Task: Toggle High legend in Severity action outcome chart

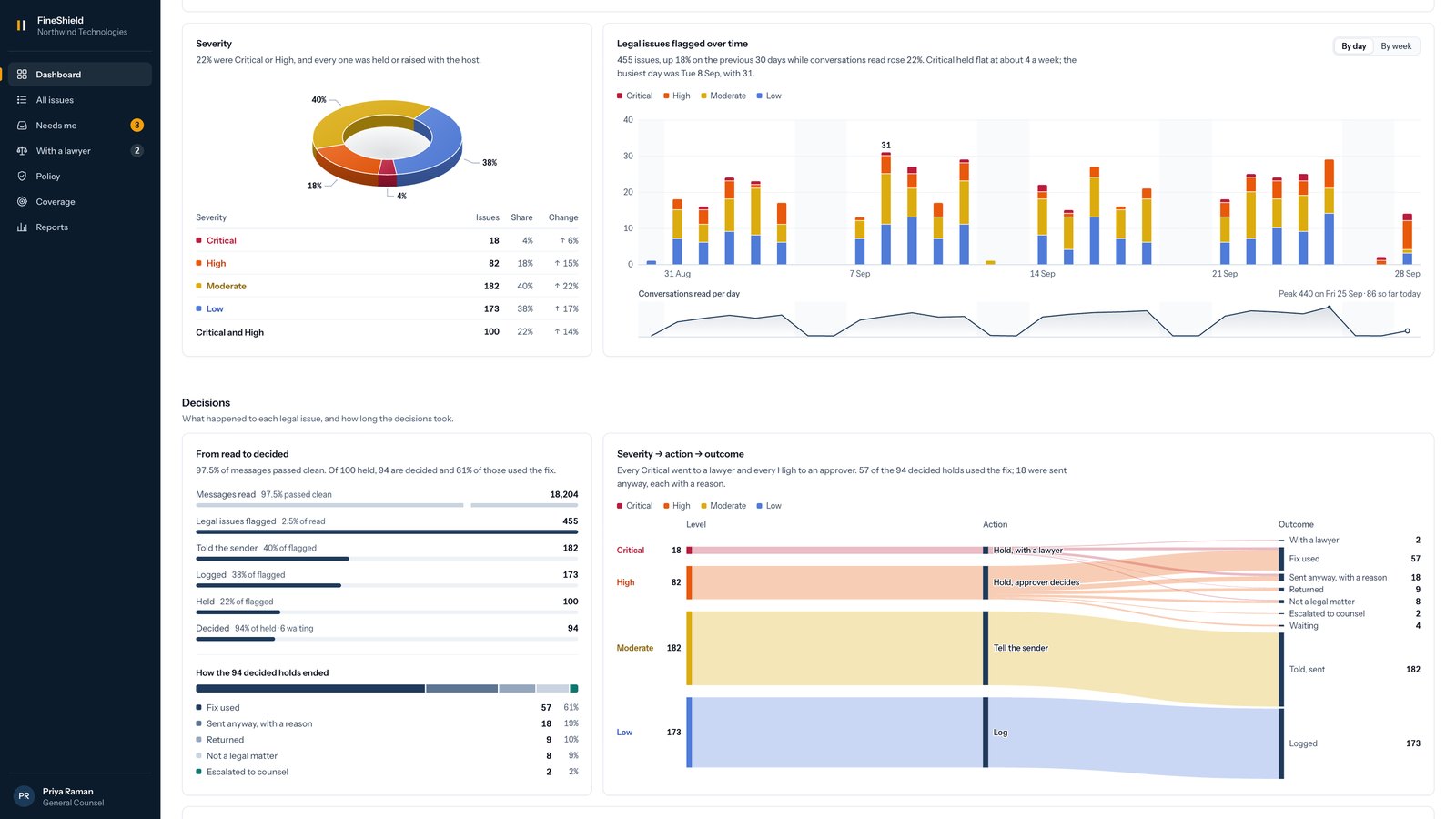Action: [x=677, y=506]
